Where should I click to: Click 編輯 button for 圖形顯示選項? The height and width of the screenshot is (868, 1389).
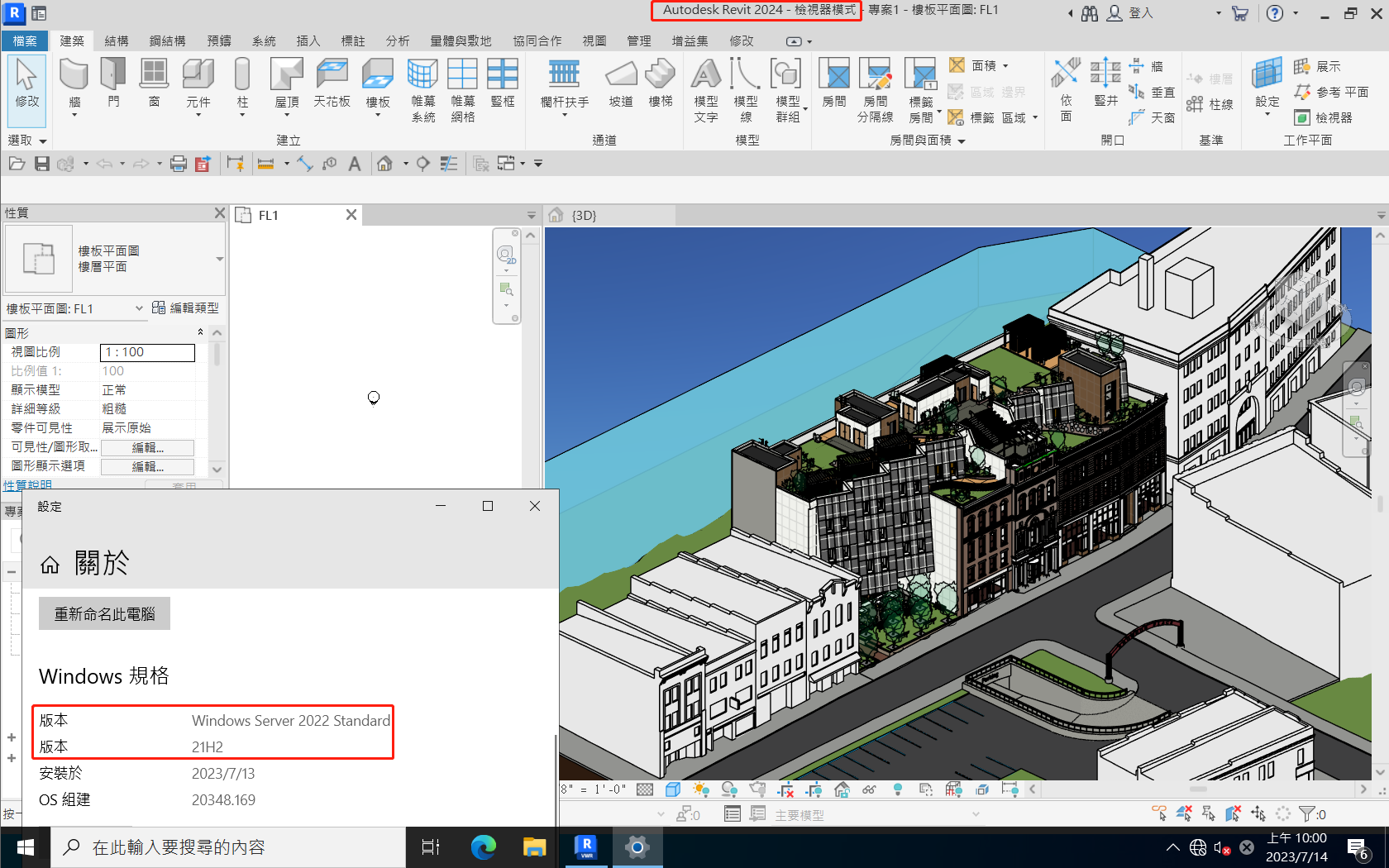(x=148, y=466)
